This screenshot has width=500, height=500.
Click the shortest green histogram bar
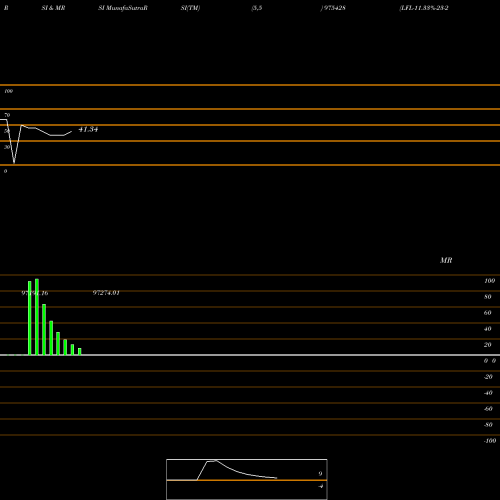point(80,352)
